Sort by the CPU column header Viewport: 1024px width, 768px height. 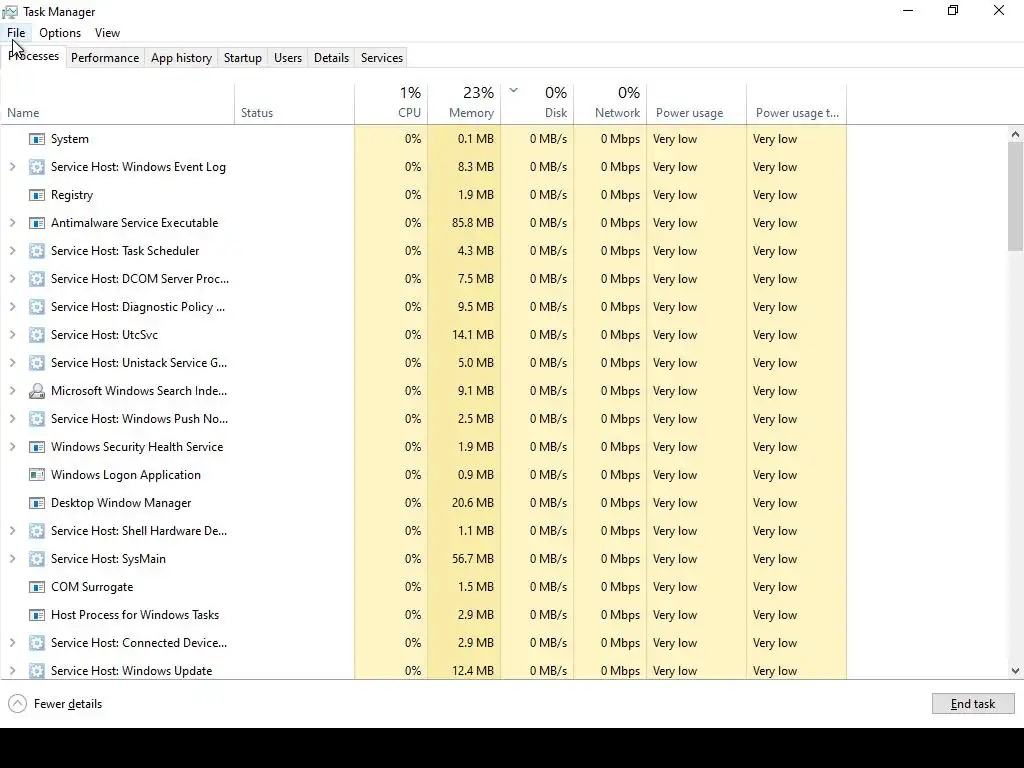tap(391, 104)
